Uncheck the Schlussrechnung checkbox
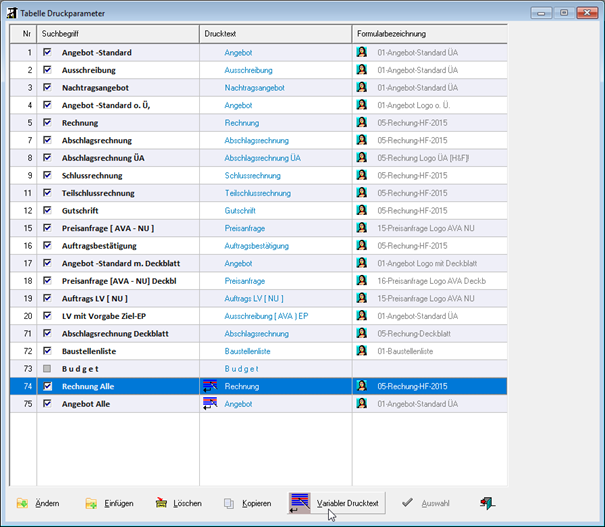This screenshot has height=527, width=605. [47, 176]
